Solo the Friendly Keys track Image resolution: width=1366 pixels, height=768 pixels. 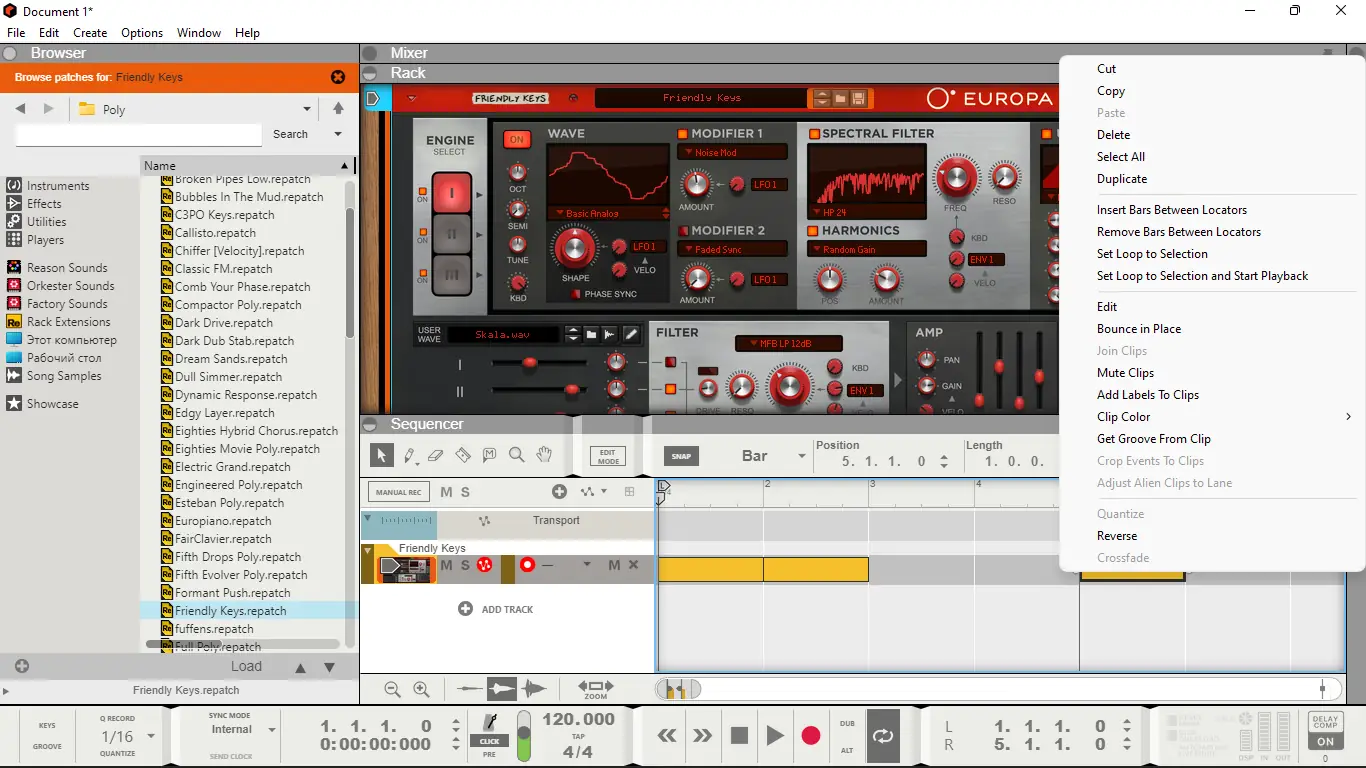coord(465,565)
